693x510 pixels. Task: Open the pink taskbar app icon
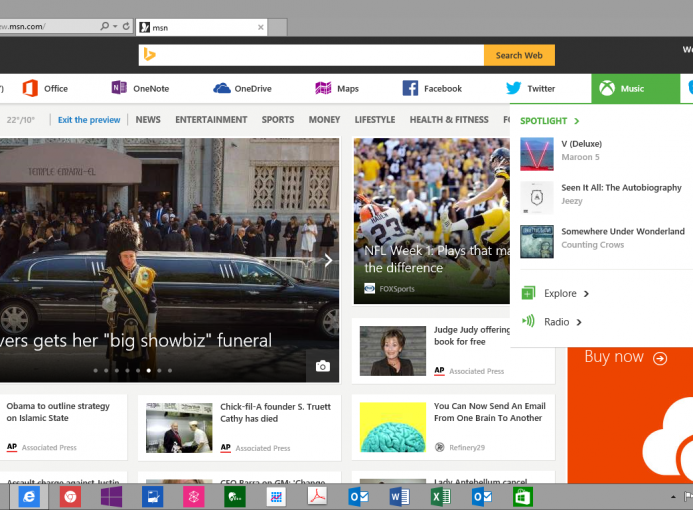pos(194,497)
